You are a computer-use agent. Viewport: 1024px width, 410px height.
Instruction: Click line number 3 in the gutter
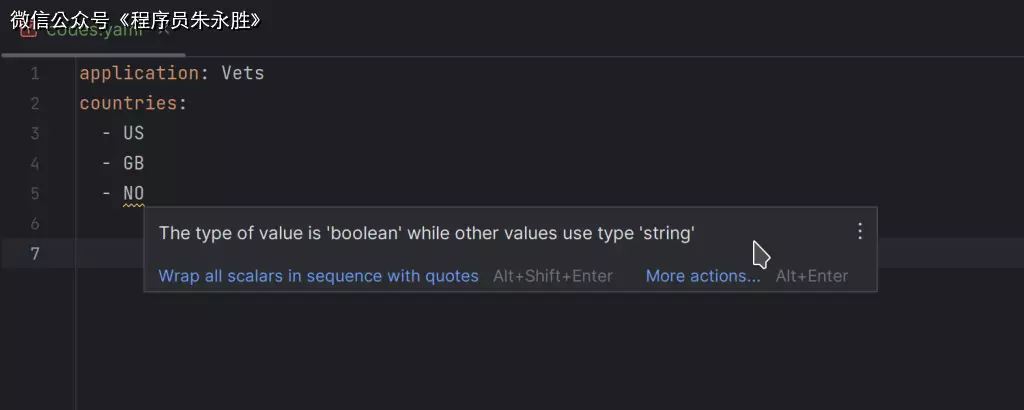point(35,133)
